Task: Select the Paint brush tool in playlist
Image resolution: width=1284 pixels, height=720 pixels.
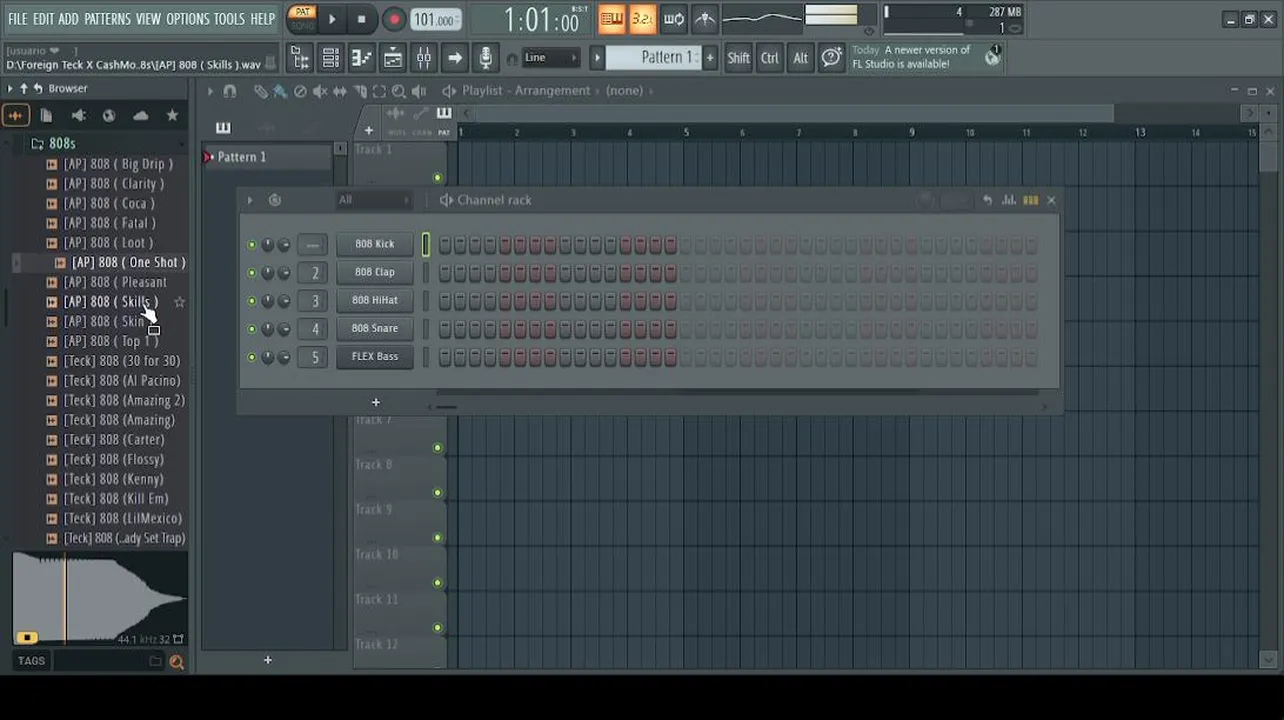Action: (x=280, y=91)
